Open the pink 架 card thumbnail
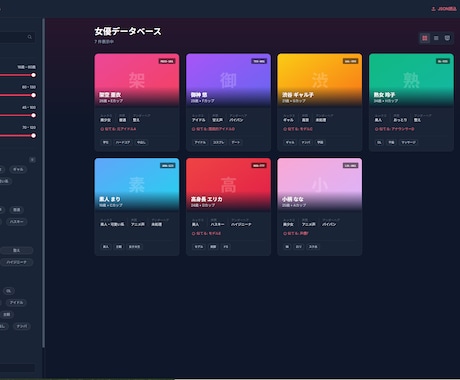 point(137,80)
